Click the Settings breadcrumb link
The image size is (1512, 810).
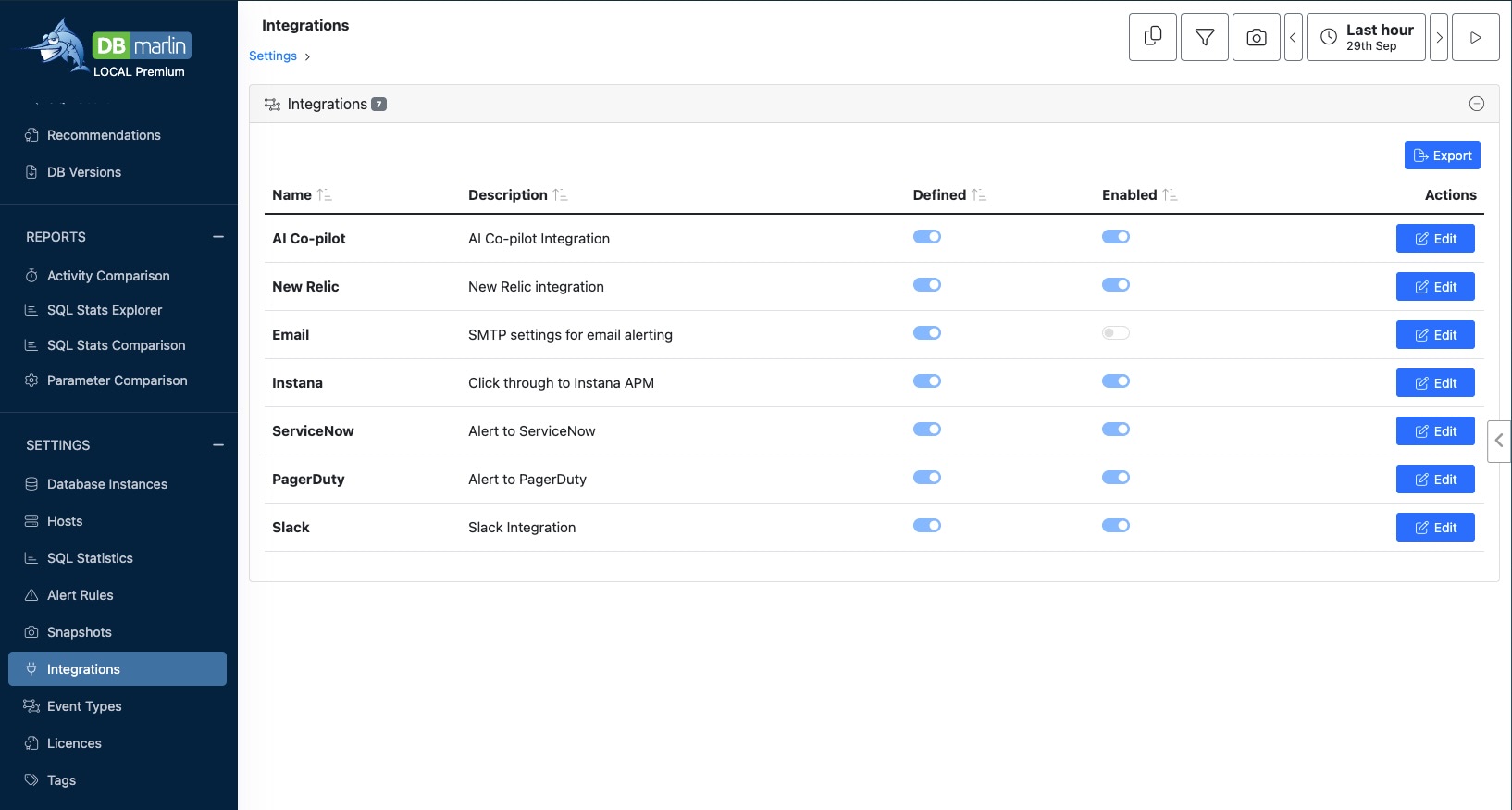point(273,56)
